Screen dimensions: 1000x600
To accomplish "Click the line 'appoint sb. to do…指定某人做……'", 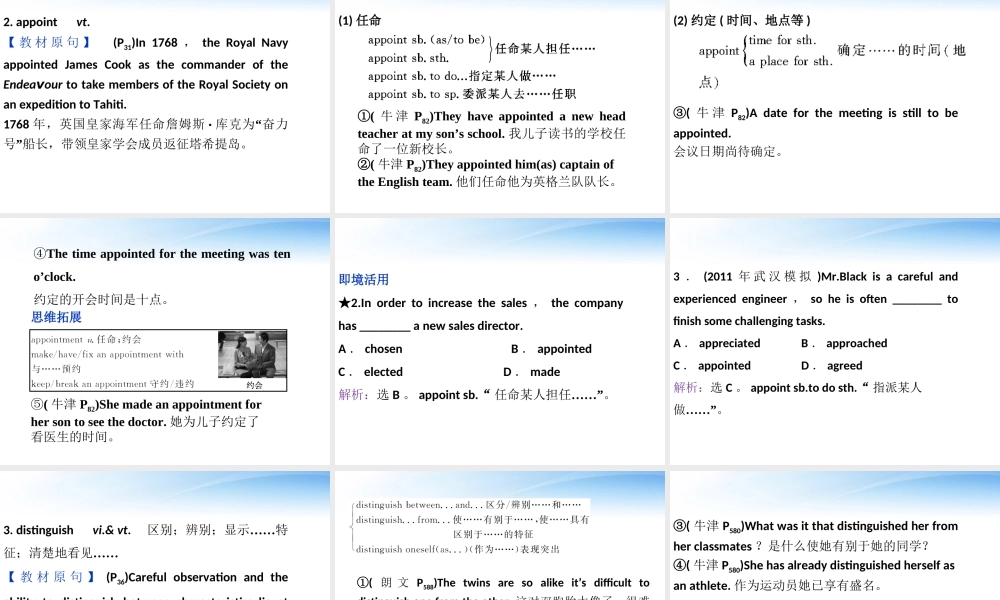I will [x=462, y=76].
